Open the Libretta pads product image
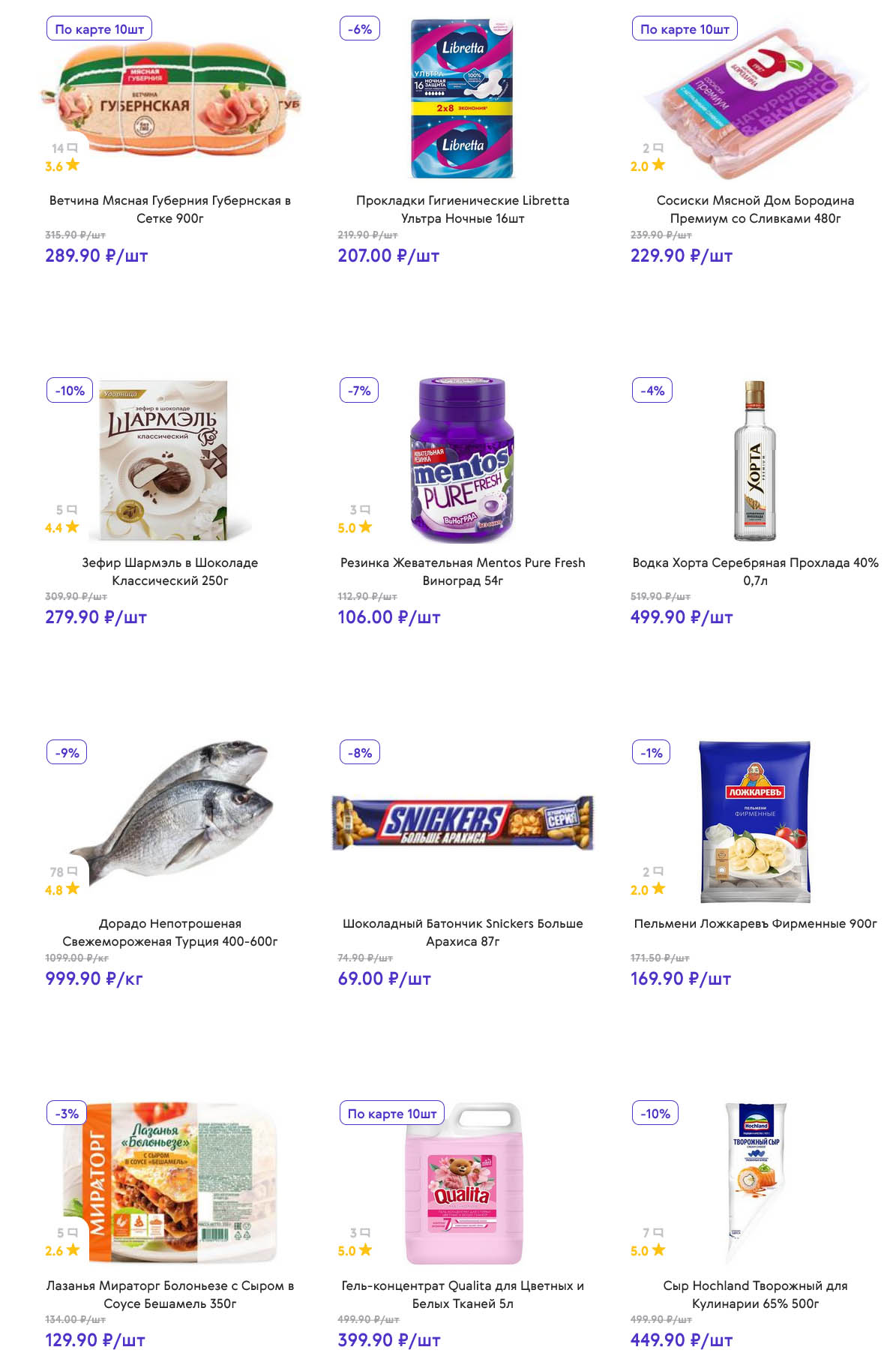 [x=463, y=98]
